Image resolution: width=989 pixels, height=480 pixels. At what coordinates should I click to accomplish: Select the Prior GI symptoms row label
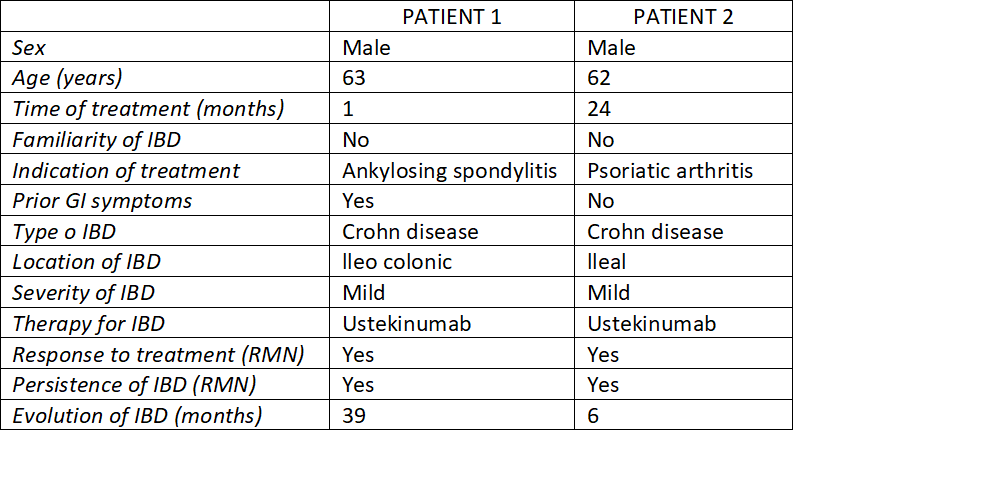103,201
